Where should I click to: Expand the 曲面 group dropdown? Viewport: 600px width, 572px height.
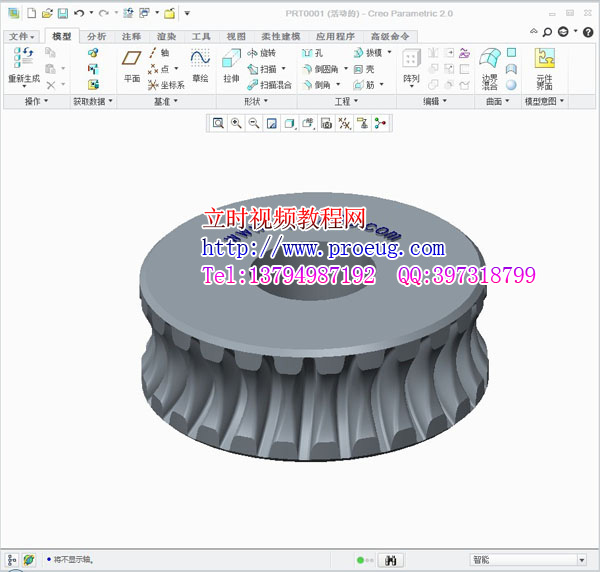(x=497, y=101)
